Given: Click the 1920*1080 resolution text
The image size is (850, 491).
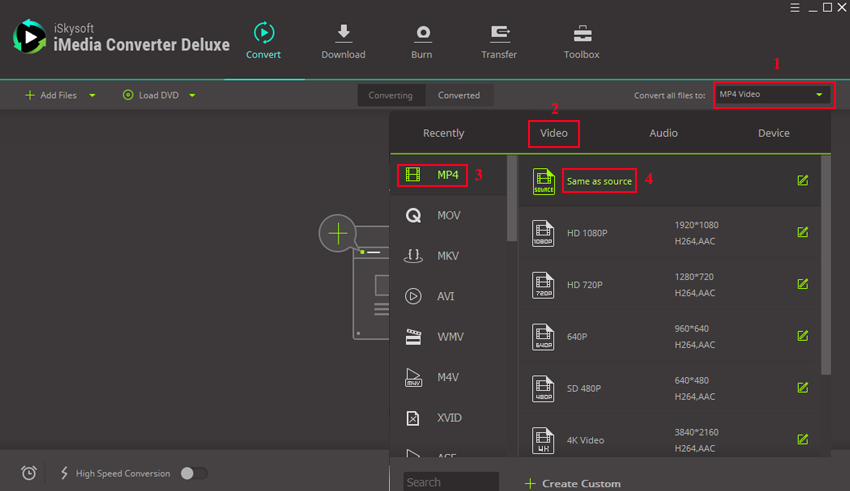Looking at the screenshot, I should [x=696, y=225].
